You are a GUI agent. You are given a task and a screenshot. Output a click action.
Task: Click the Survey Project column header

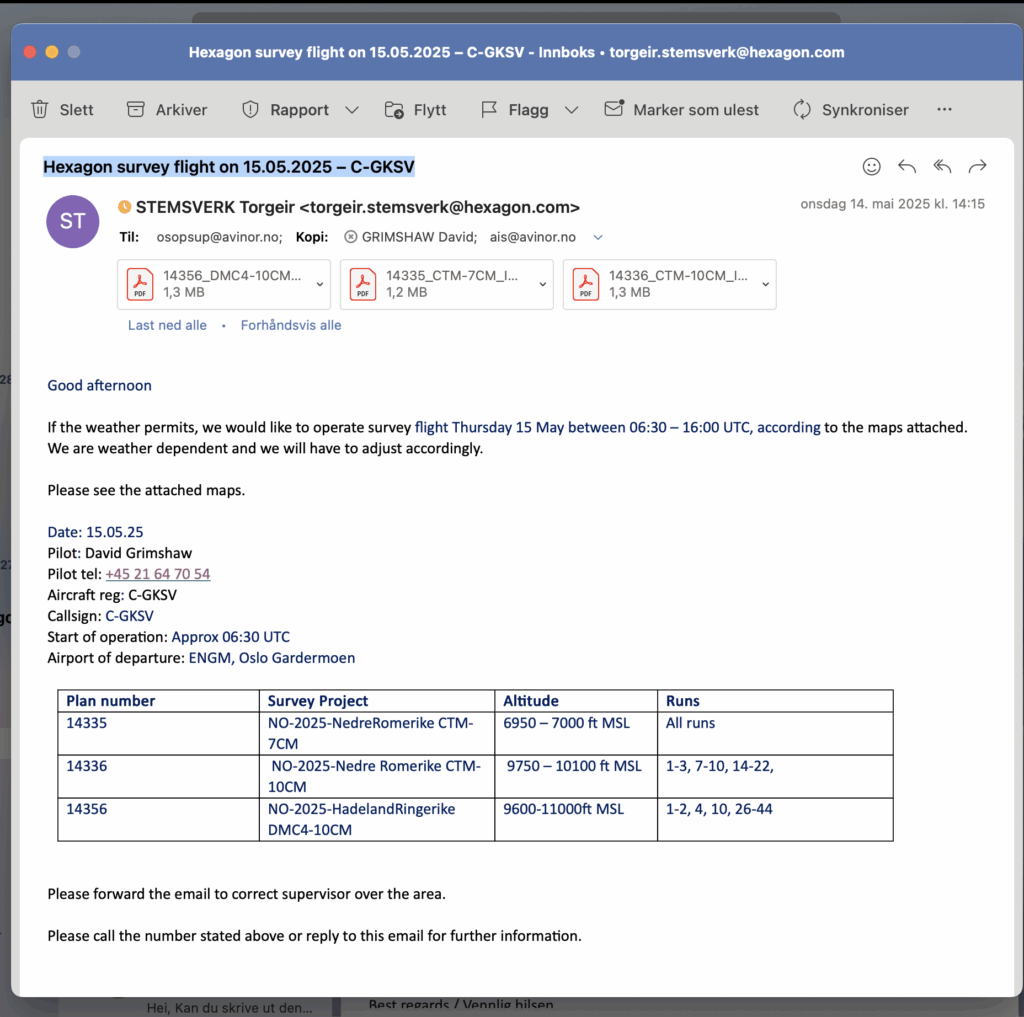pos(317,701)
